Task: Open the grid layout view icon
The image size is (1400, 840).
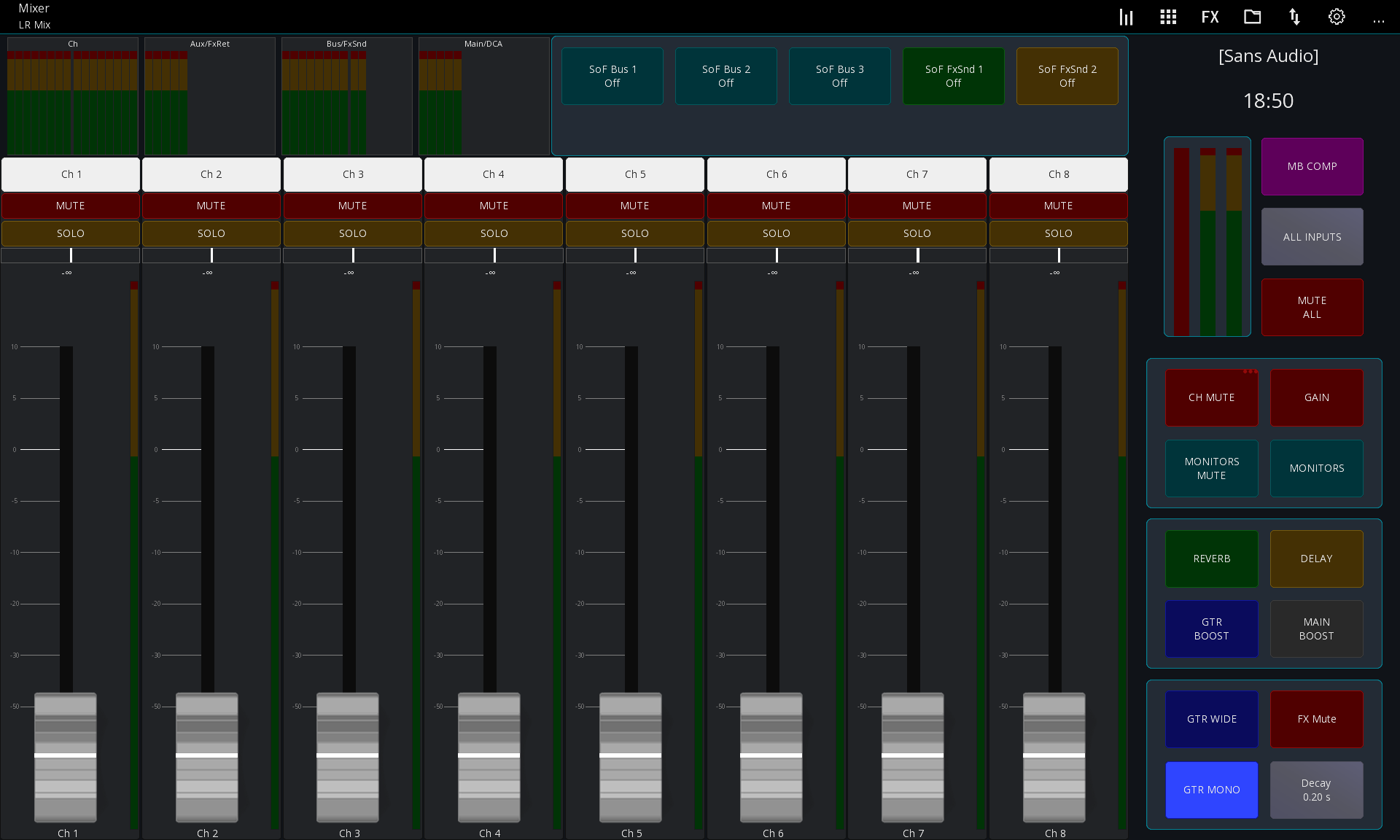Action: click(x=1167, y=16)
